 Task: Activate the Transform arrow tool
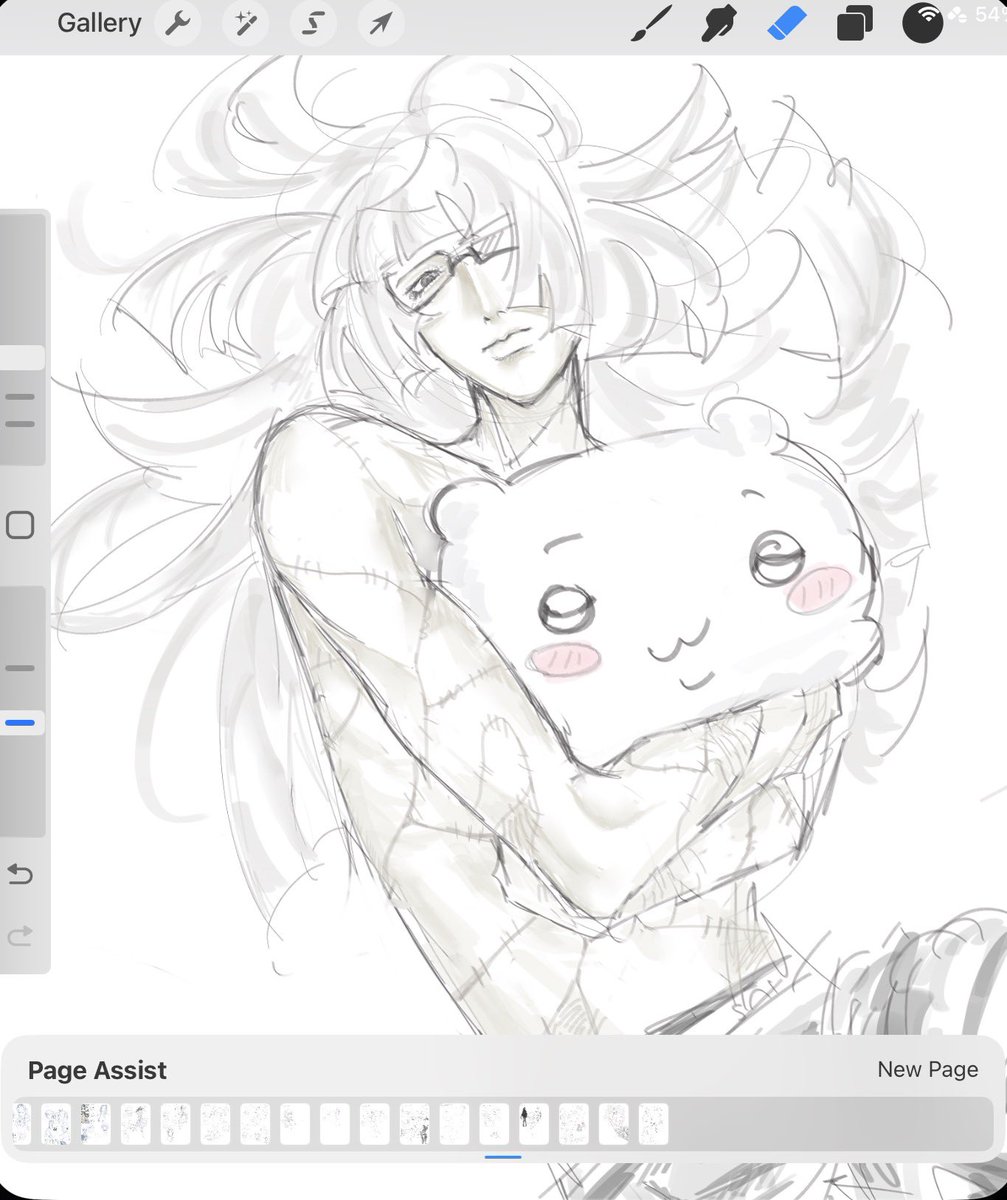point(381,24)
